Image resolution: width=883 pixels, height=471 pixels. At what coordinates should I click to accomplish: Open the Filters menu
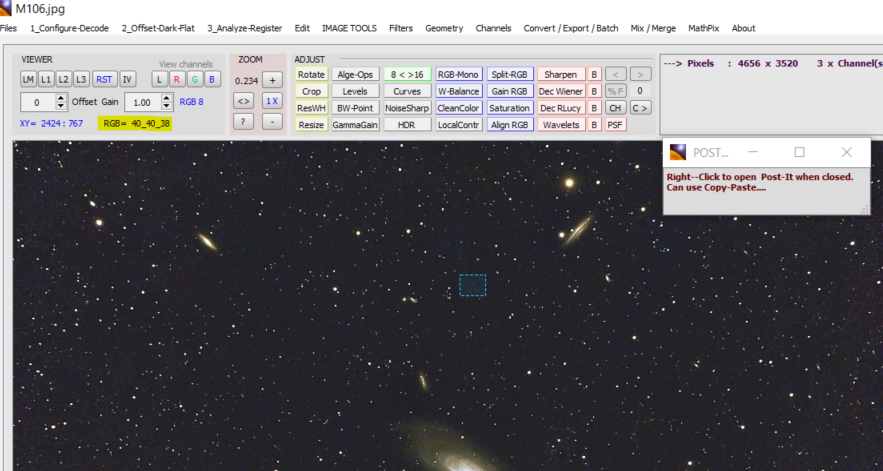point(401,28)
